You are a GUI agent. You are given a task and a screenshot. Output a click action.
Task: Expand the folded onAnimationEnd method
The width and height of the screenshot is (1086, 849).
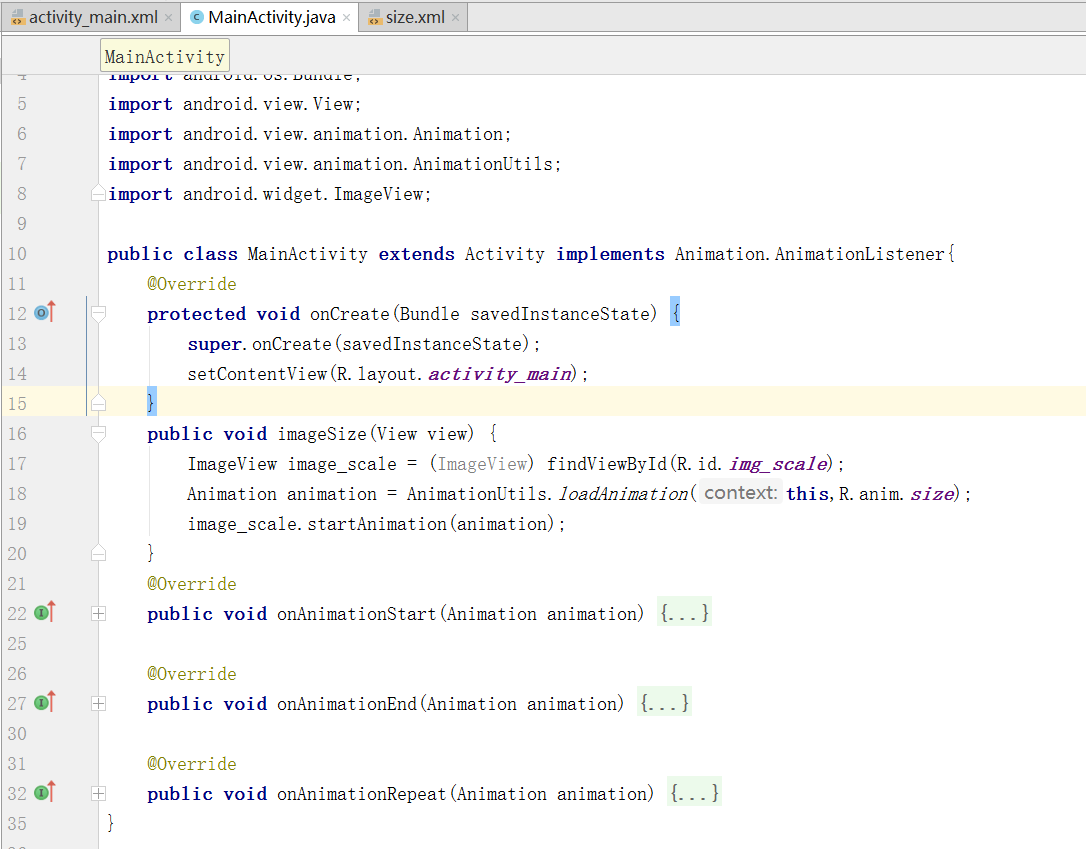click(98, 704)
